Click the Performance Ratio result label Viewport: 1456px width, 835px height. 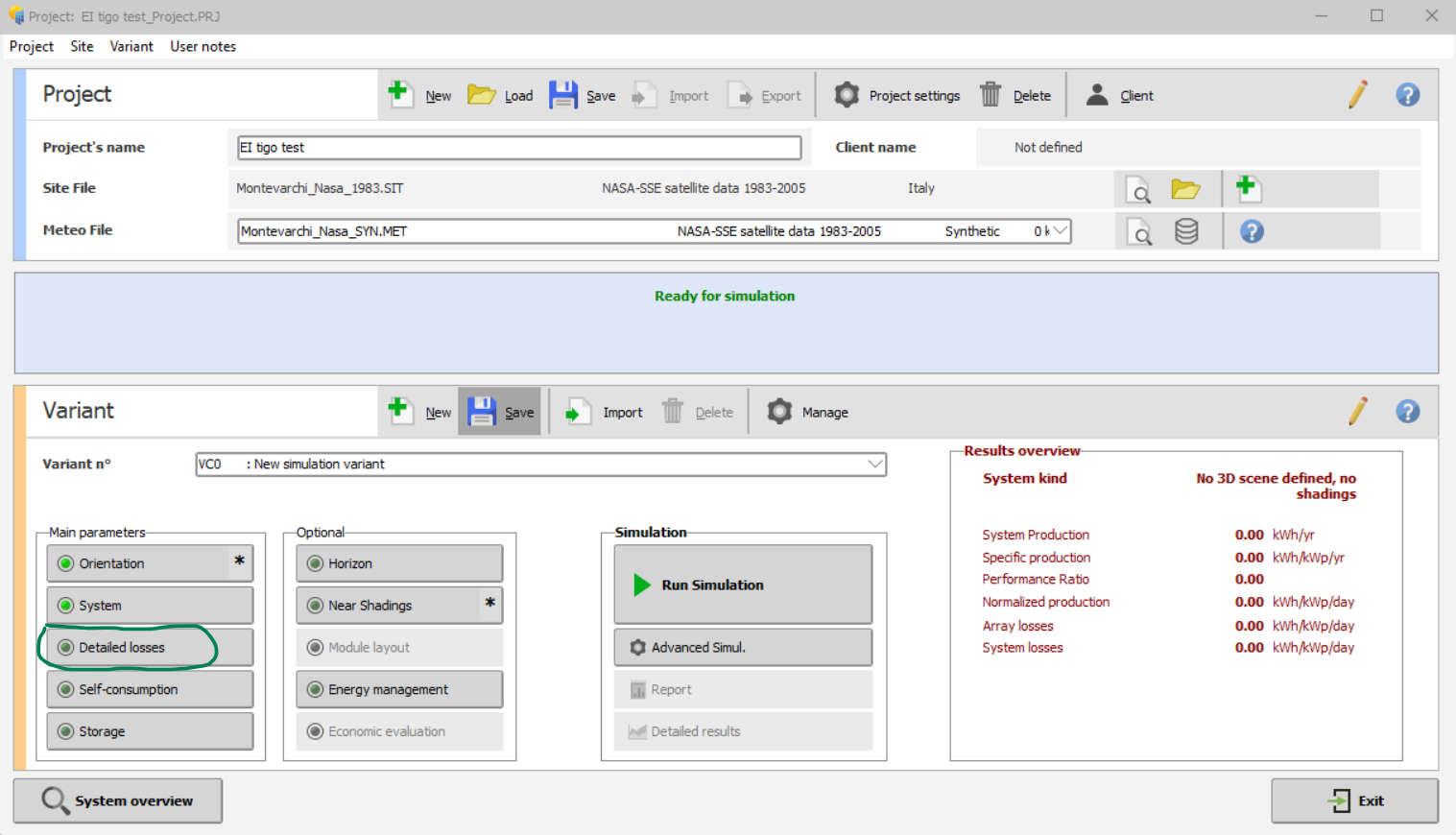pyautogui.click(x=1036, y=579)
